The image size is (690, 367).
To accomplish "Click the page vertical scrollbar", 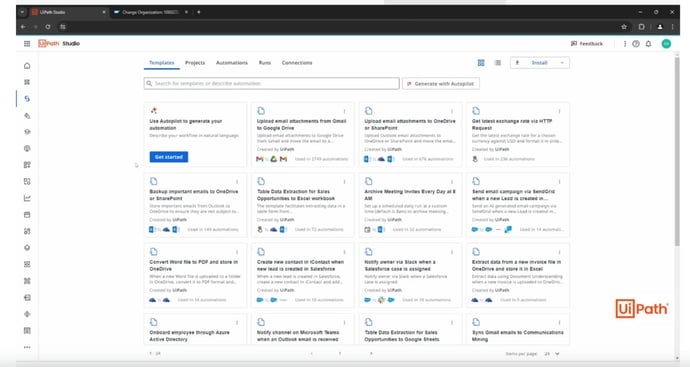I will click(x=677, y=152).
